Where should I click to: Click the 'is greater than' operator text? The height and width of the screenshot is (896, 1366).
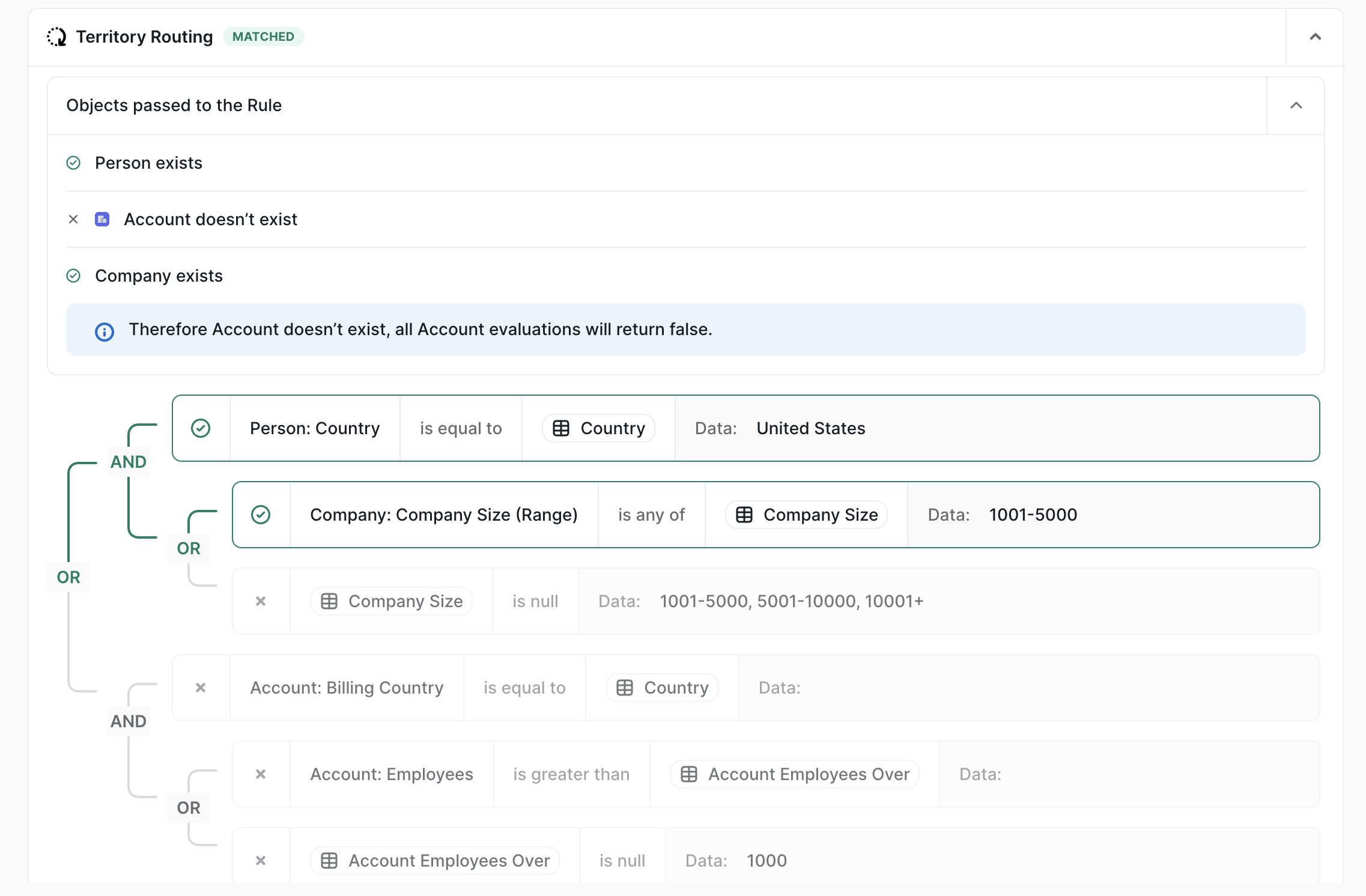[x=571, y=774]
